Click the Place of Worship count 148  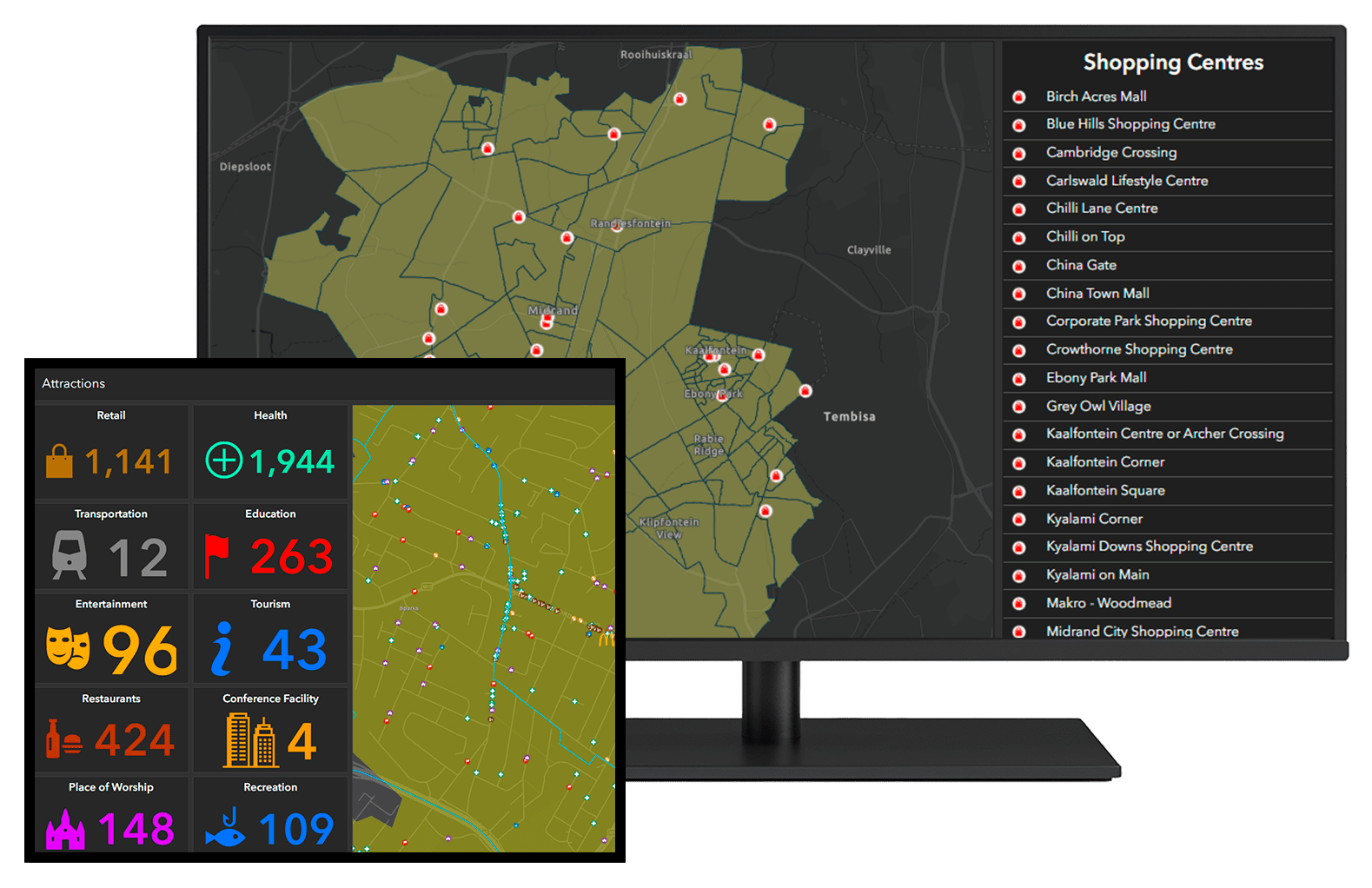pyautogui.click(x=136, y=829)
